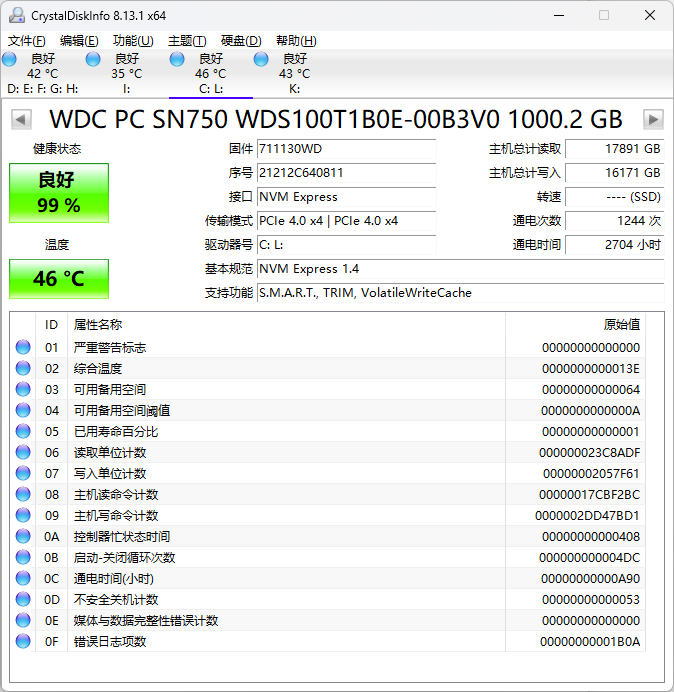Click status orb for 0D 不安全关机计数

tap(23, 599)
